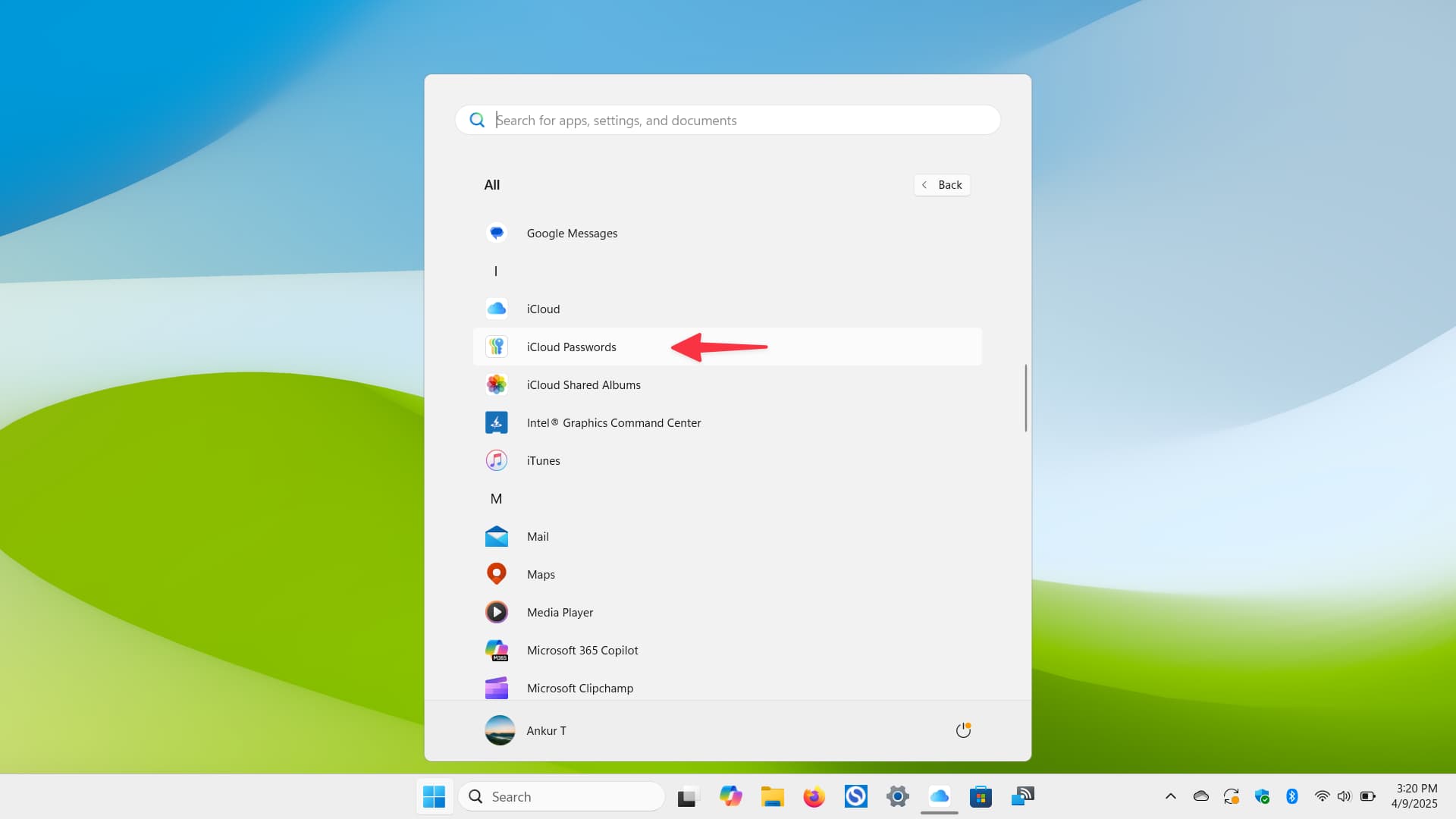
Task: Open the blue circular app icon next to Firefox
Action: [855, 796]
